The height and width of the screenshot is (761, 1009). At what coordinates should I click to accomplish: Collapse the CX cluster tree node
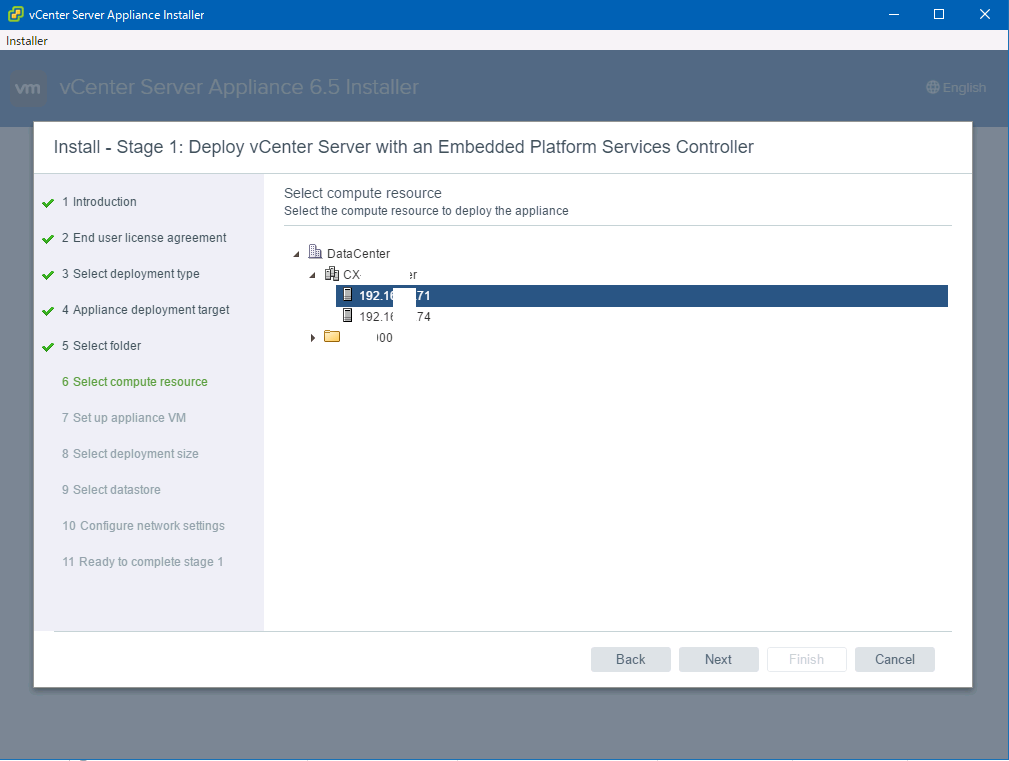pyautogui.click(x=313, y=275)
